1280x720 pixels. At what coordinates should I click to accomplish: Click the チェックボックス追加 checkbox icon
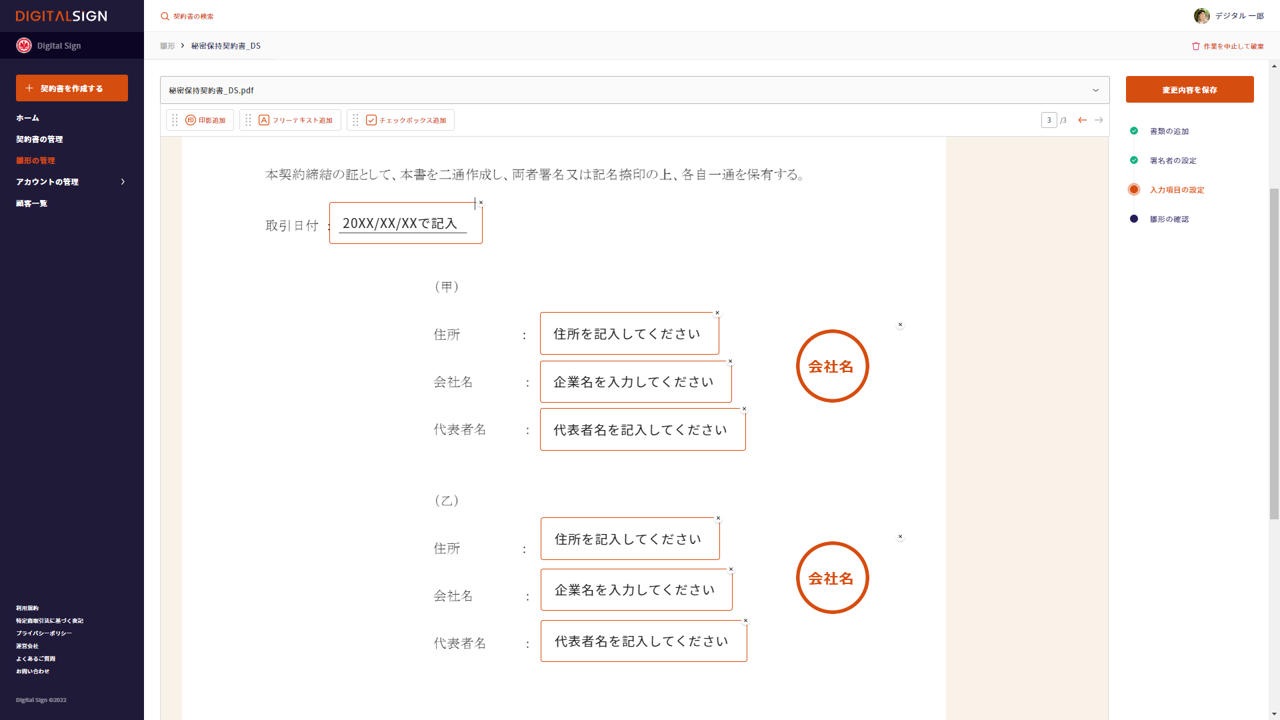pyautogui.click(x=371, y=120)
